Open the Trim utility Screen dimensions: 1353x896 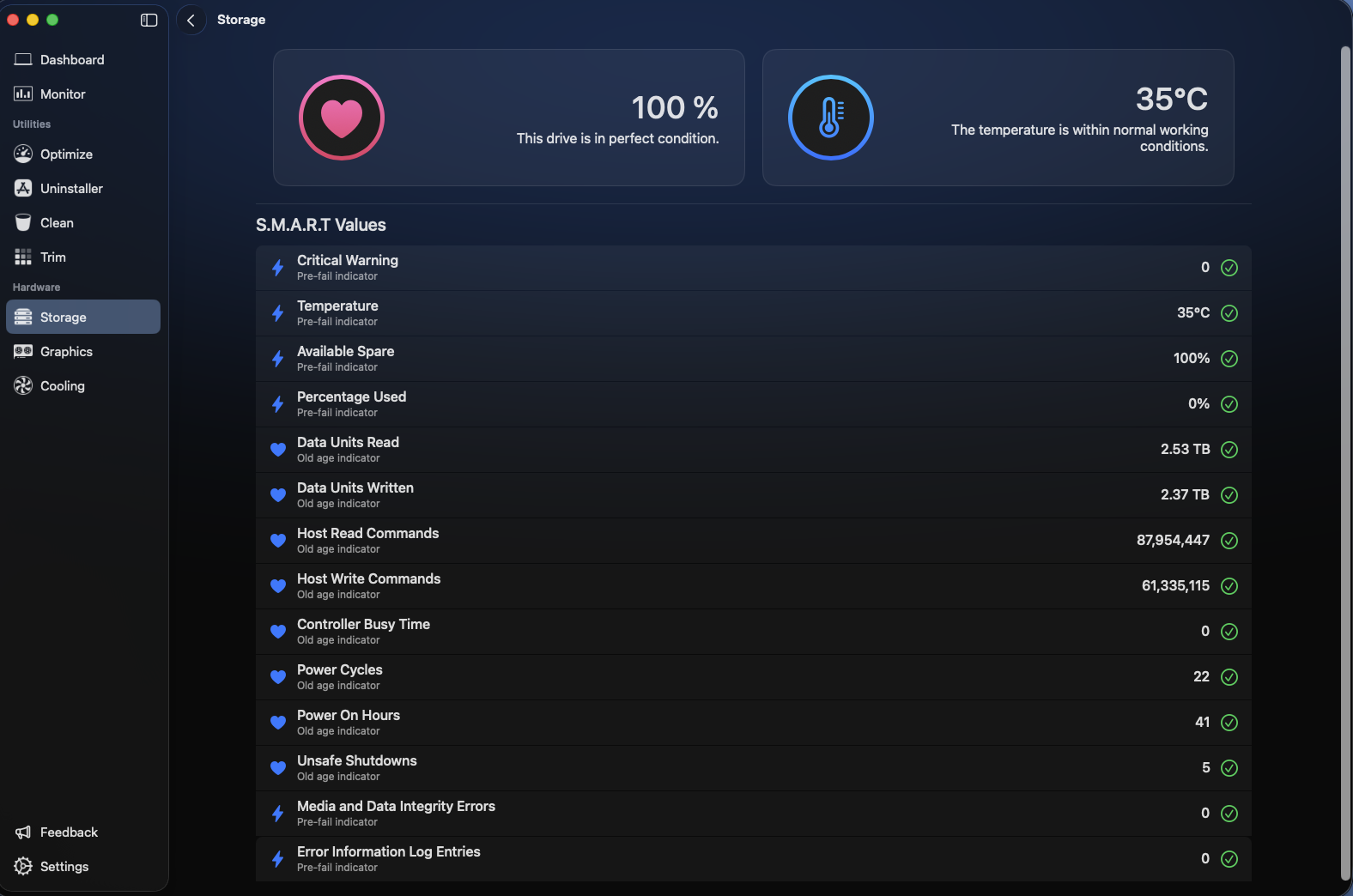(x=83, y=257)
